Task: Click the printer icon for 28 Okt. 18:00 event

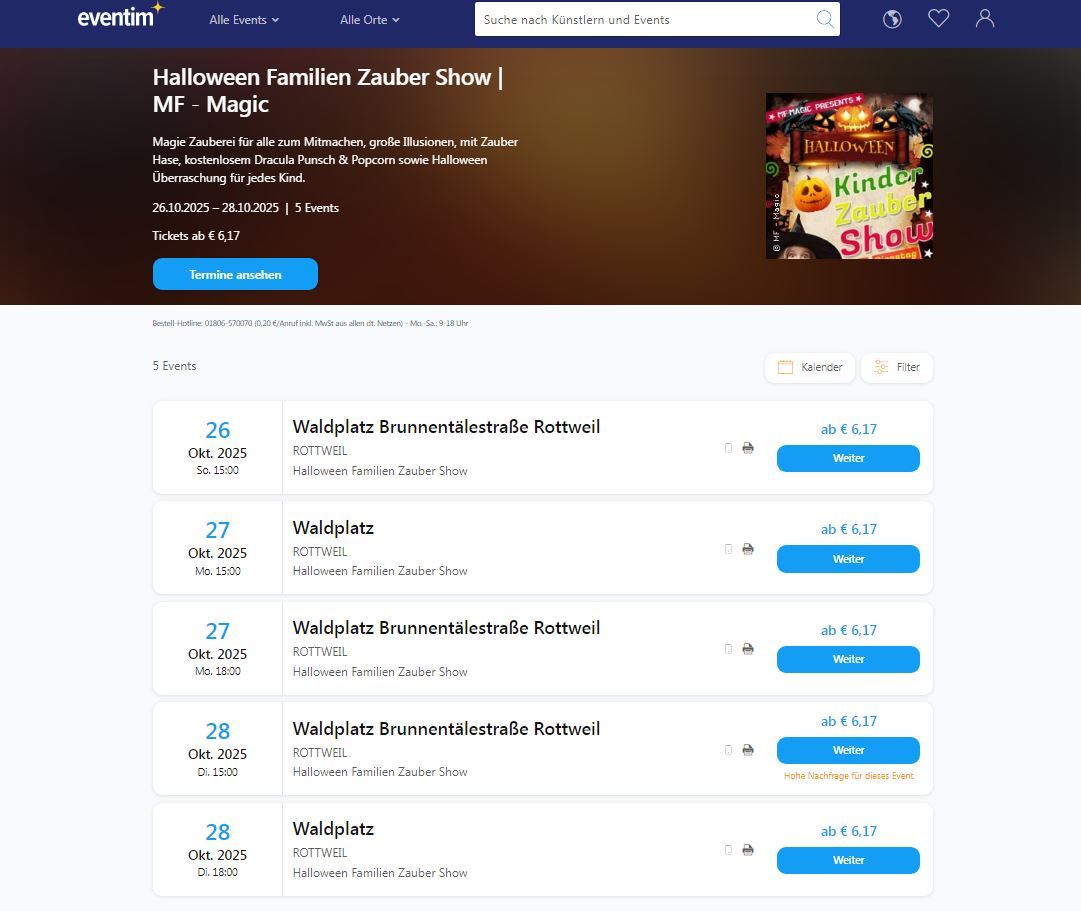Action: click(748, 850)
